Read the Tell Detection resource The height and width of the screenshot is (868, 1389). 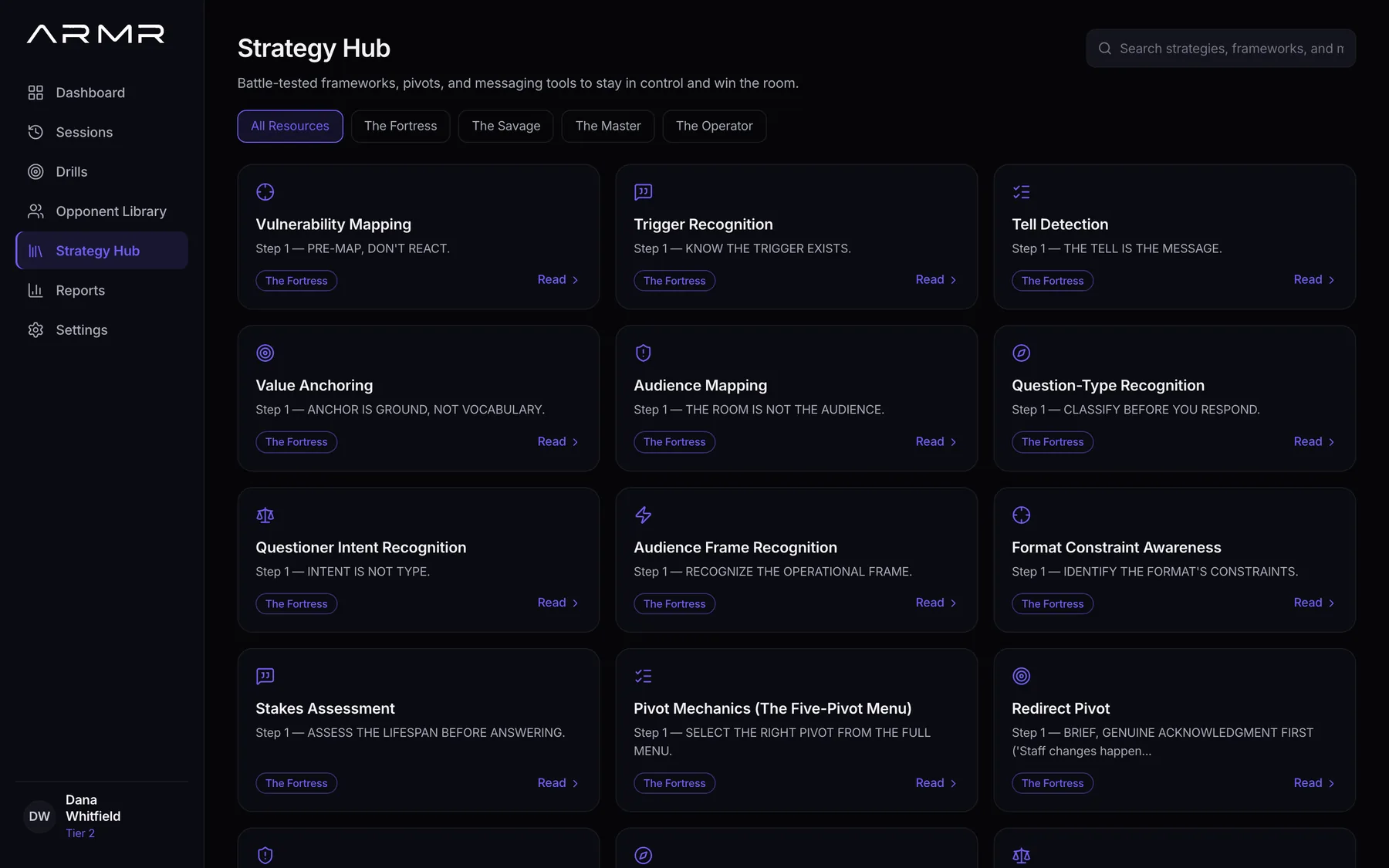[1314, 279]
